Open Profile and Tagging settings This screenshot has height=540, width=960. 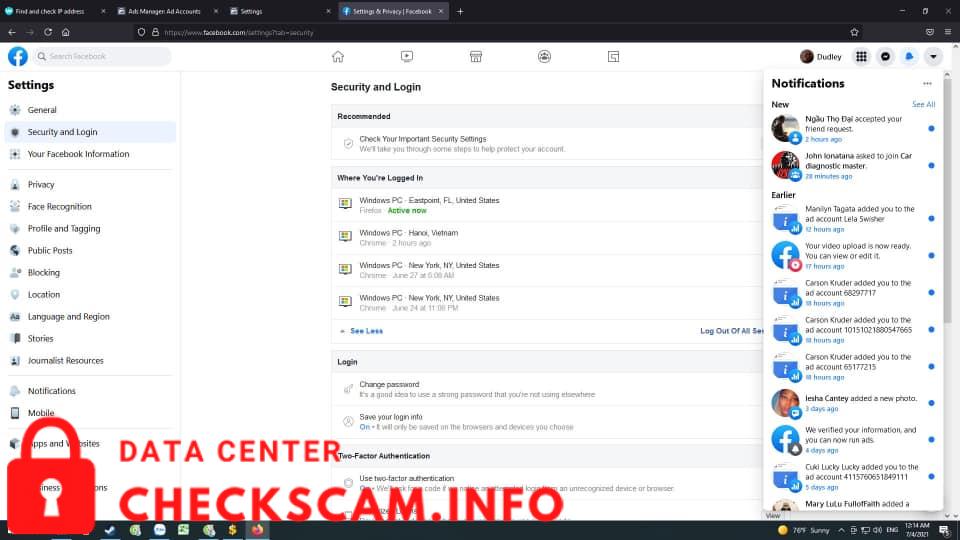click(x=90, y=228)
